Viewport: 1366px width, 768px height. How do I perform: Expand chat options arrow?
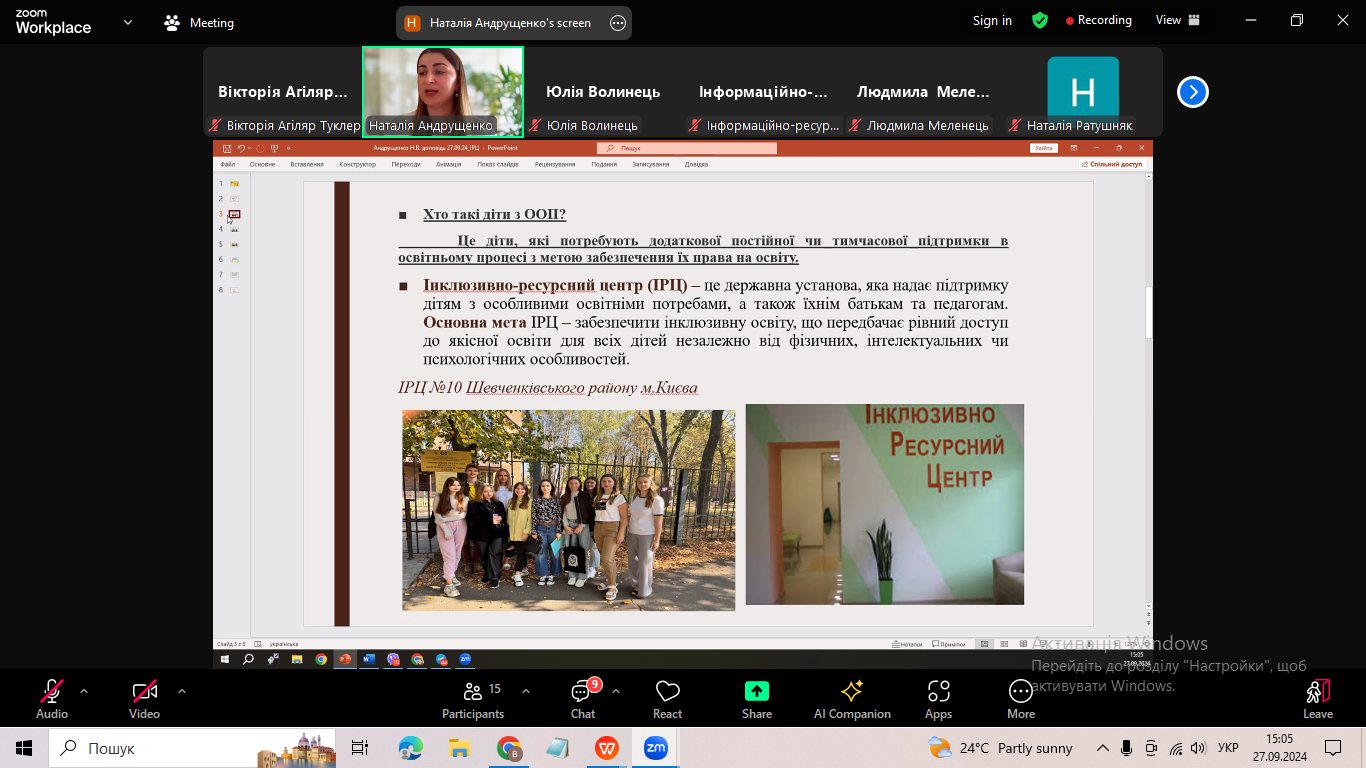616,691
